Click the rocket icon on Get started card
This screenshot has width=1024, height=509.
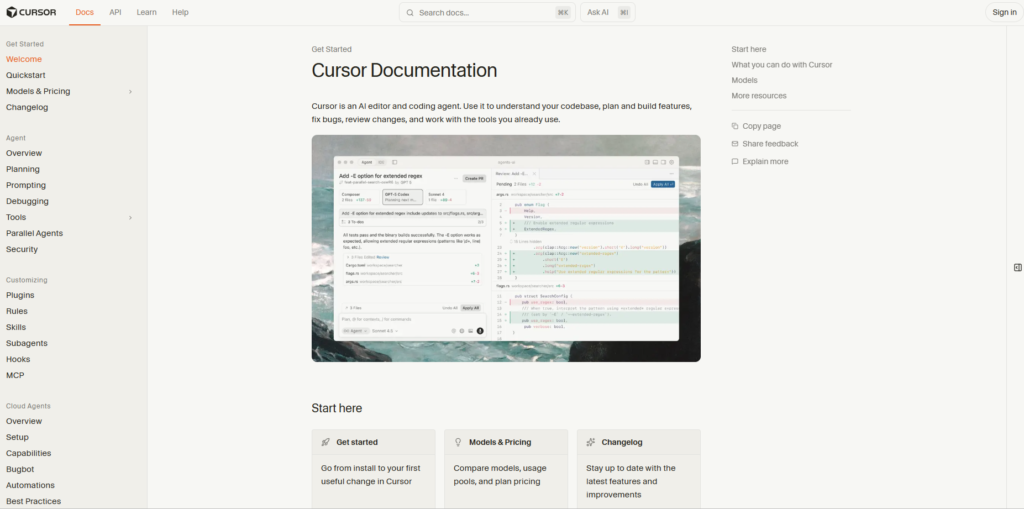click(326, 442)
